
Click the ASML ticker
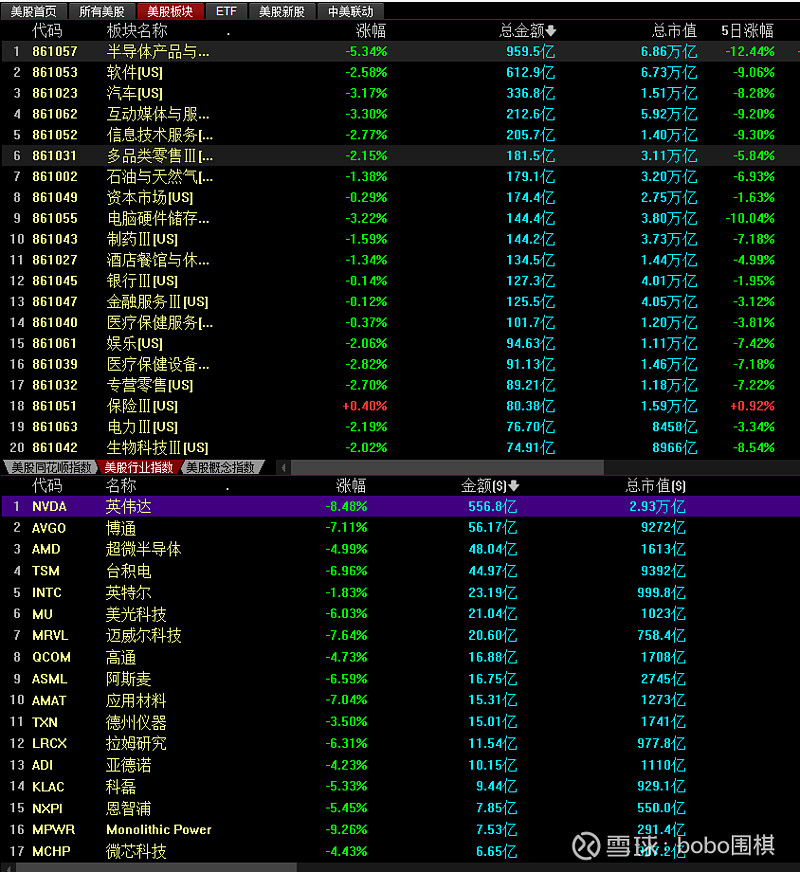click(49, 679)
